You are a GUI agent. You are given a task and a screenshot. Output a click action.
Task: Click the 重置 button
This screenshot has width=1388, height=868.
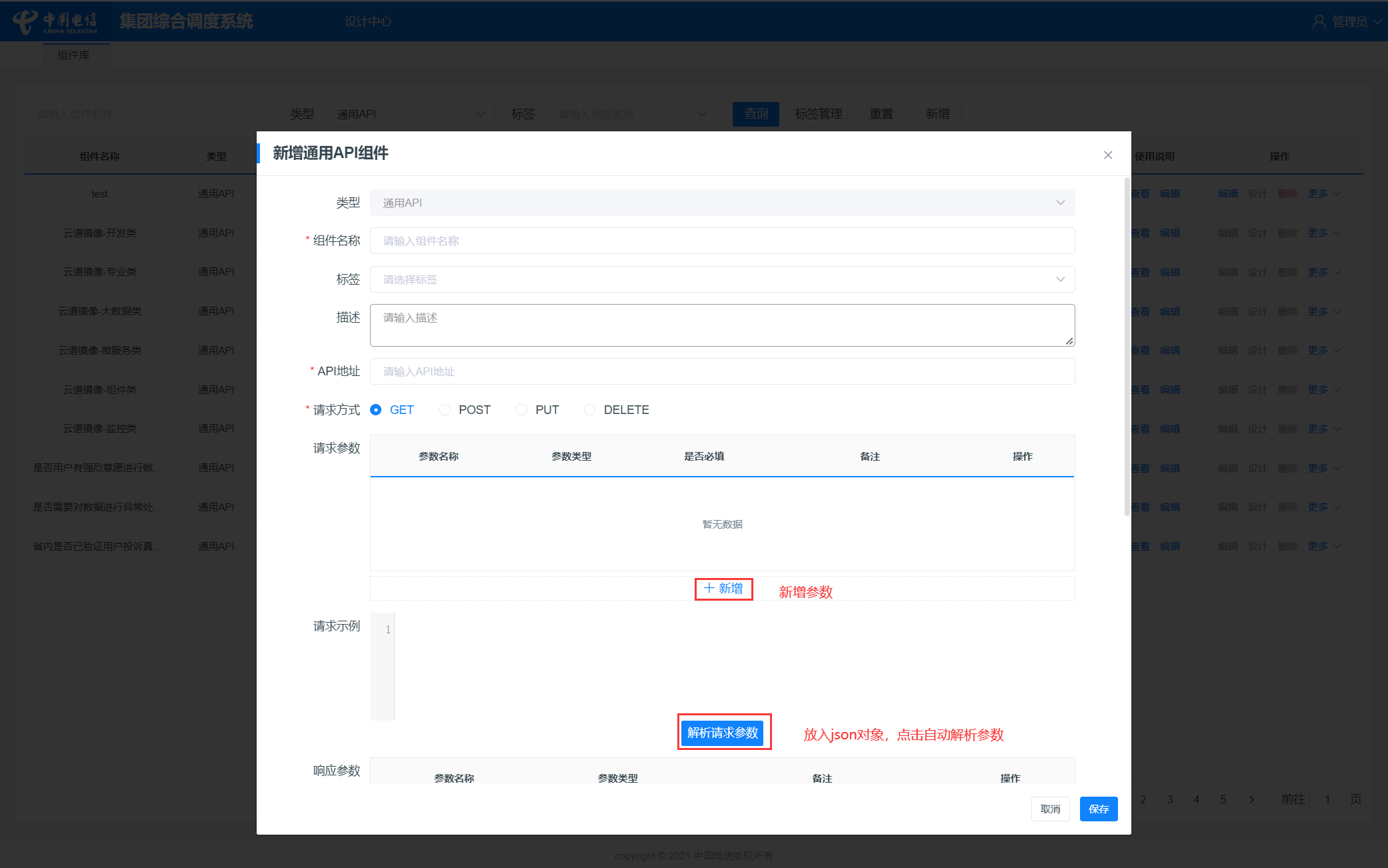pos(881,114)
